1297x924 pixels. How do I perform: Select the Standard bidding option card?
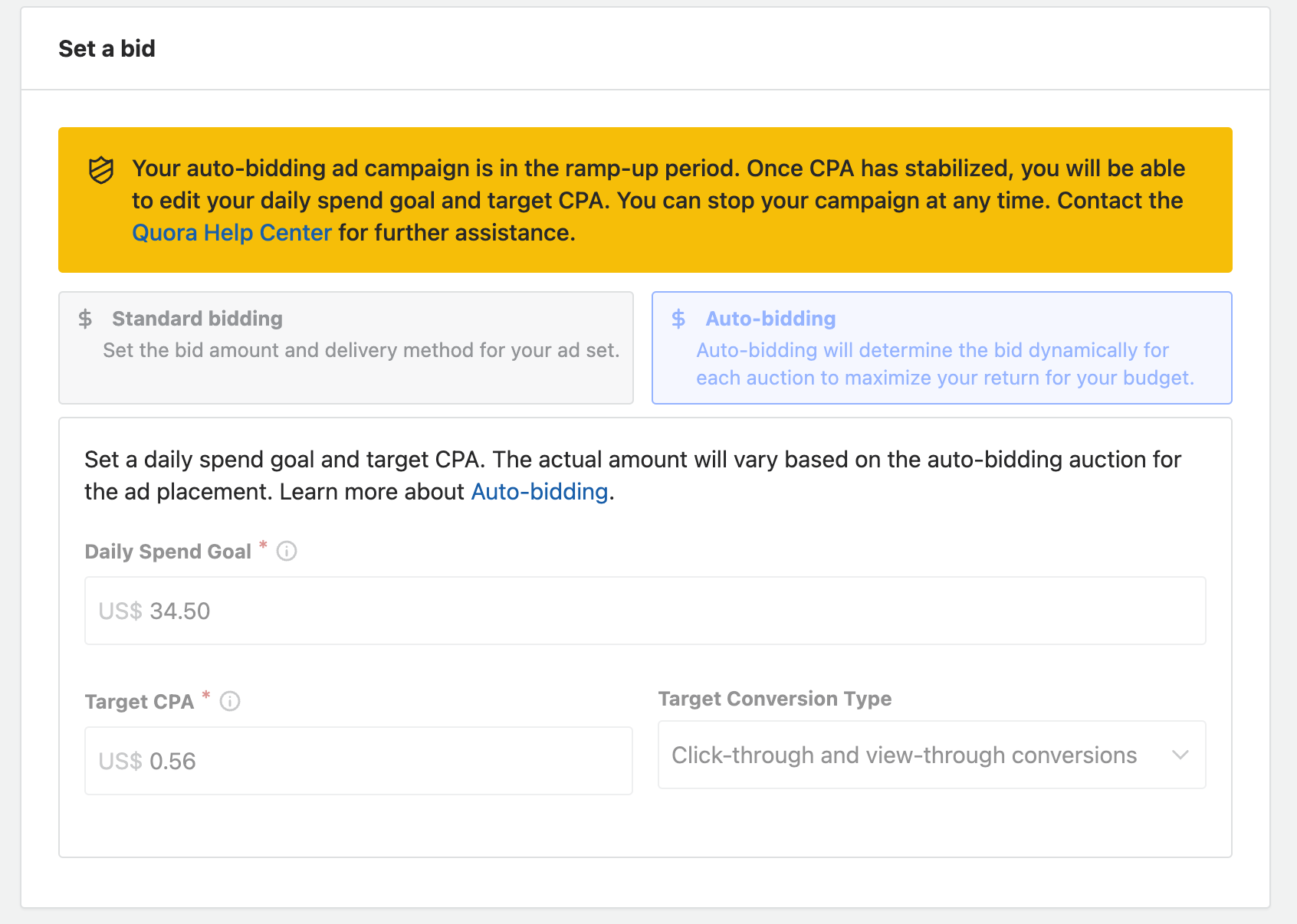click(346, 347)
